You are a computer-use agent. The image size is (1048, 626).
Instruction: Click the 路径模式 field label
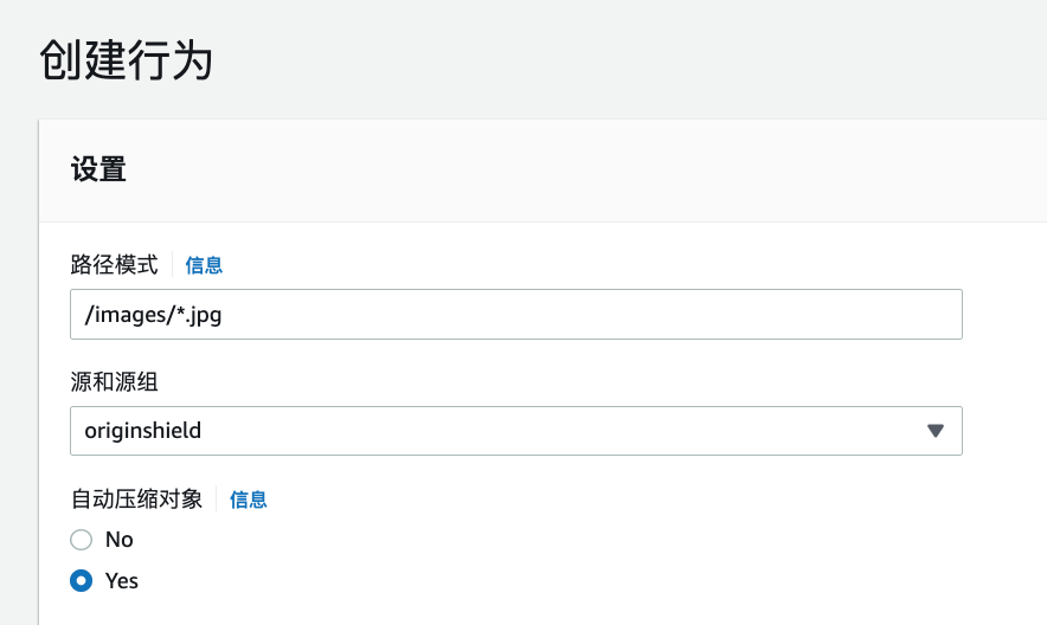pyautogui.click(x=113, y=265)
